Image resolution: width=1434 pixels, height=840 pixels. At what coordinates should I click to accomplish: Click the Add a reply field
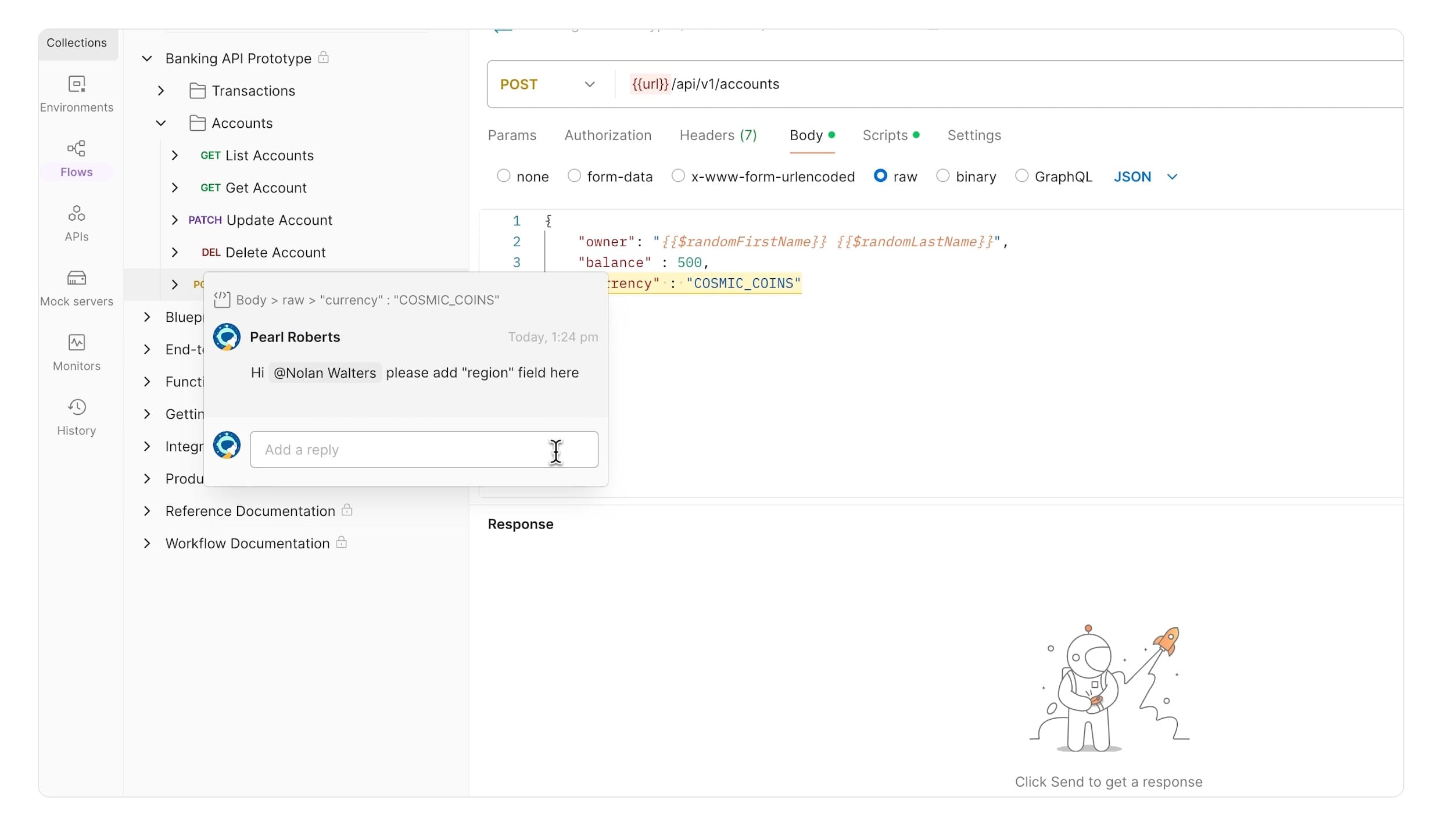(x=424, y=449)
